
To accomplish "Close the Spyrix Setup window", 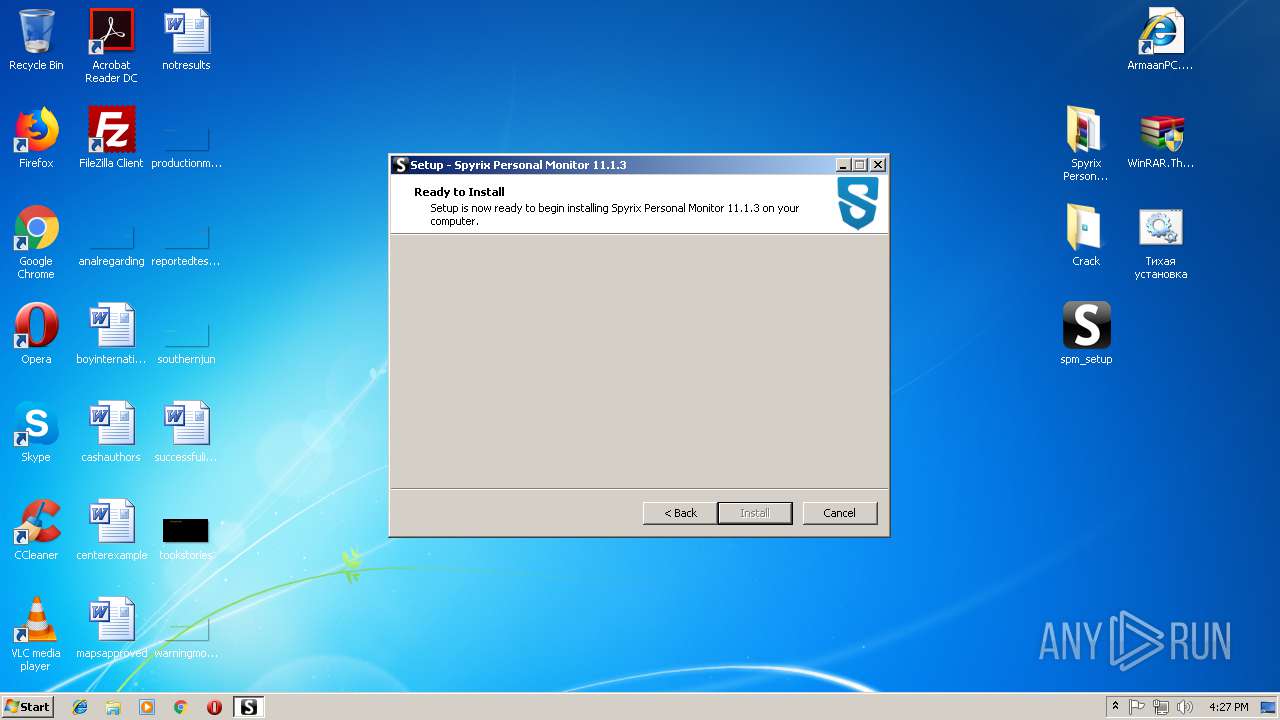I will point(878,165).
